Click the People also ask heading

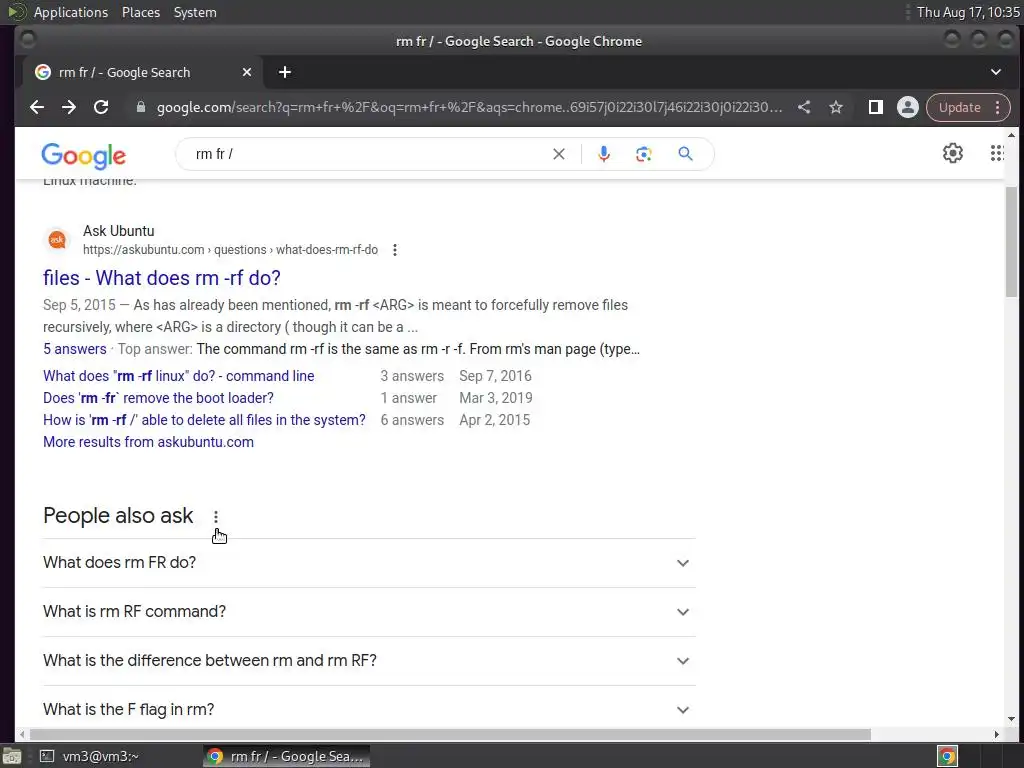tap(118, 516)
